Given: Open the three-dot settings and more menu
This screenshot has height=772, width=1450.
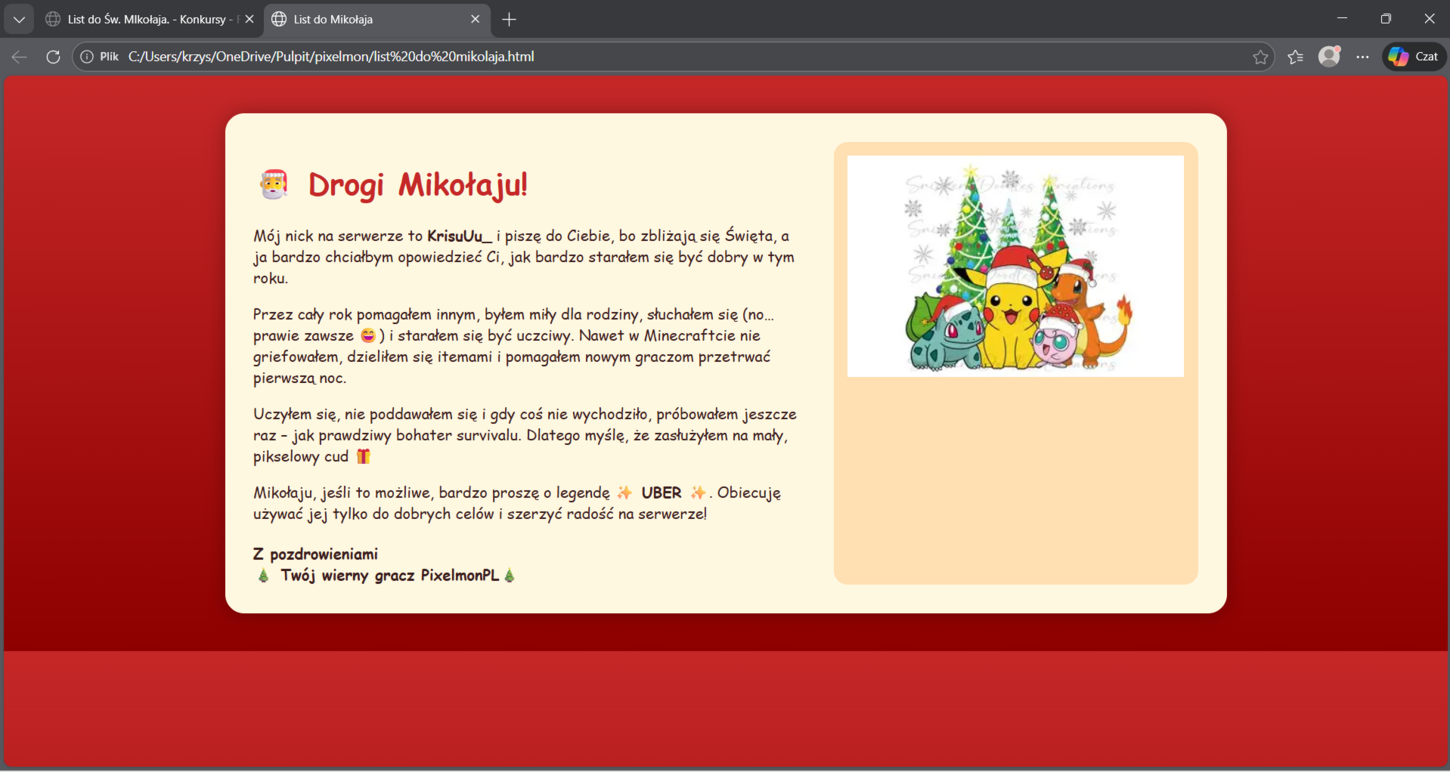Looking at the screenshot, I should (x=1362, y=57).
